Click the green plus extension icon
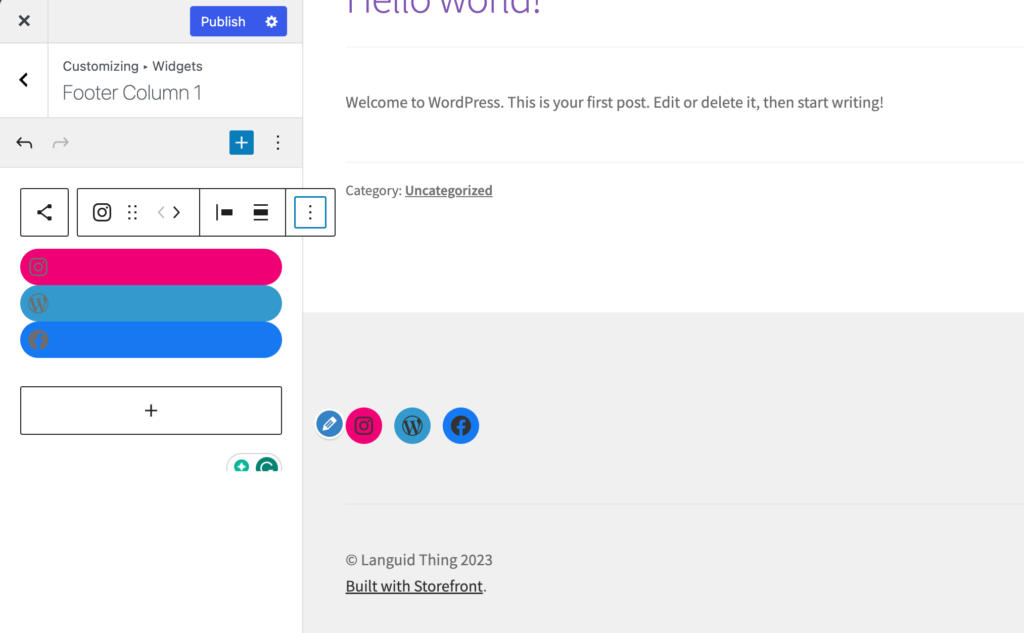The width and height of the screenshot is (1024, 633). point(241,466)
